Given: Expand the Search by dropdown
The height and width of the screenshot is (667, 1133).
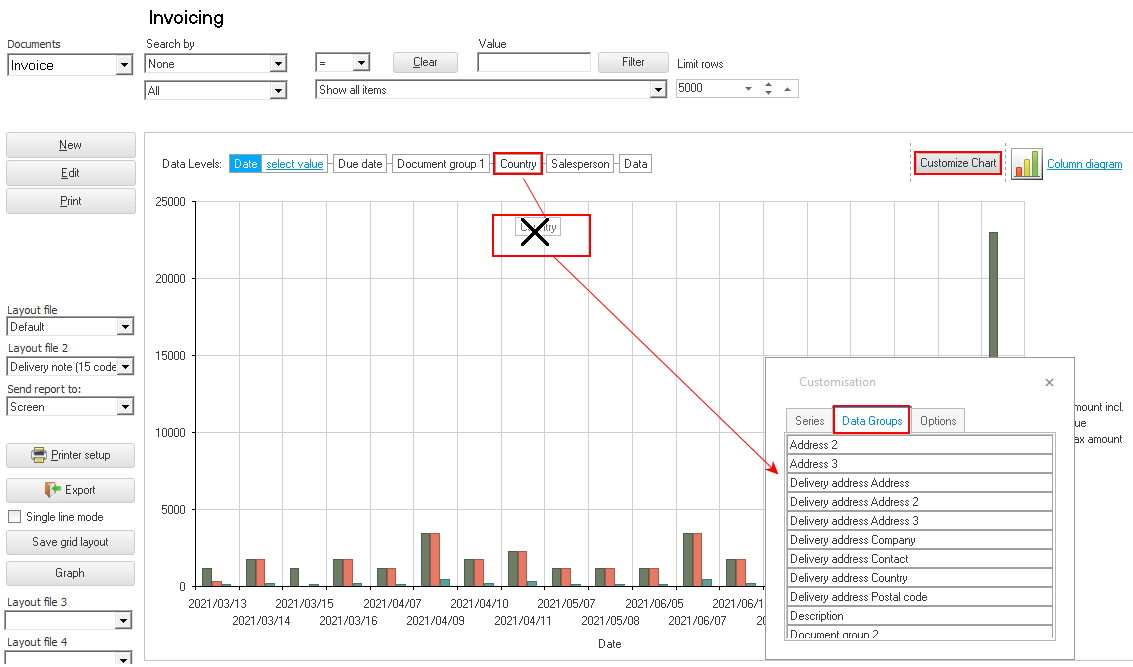Looking at the screenshot, I should click(x=278, y=64).
